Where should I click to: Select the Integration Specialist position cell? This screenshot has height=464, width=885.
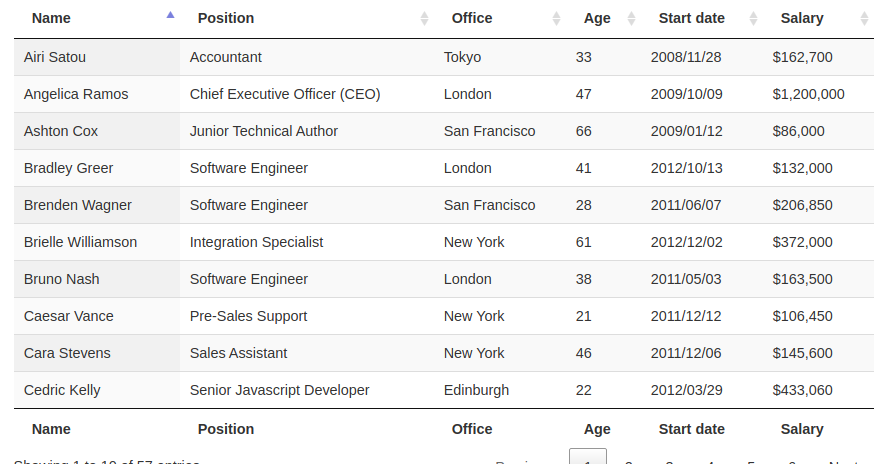click(x=256, y=242)
